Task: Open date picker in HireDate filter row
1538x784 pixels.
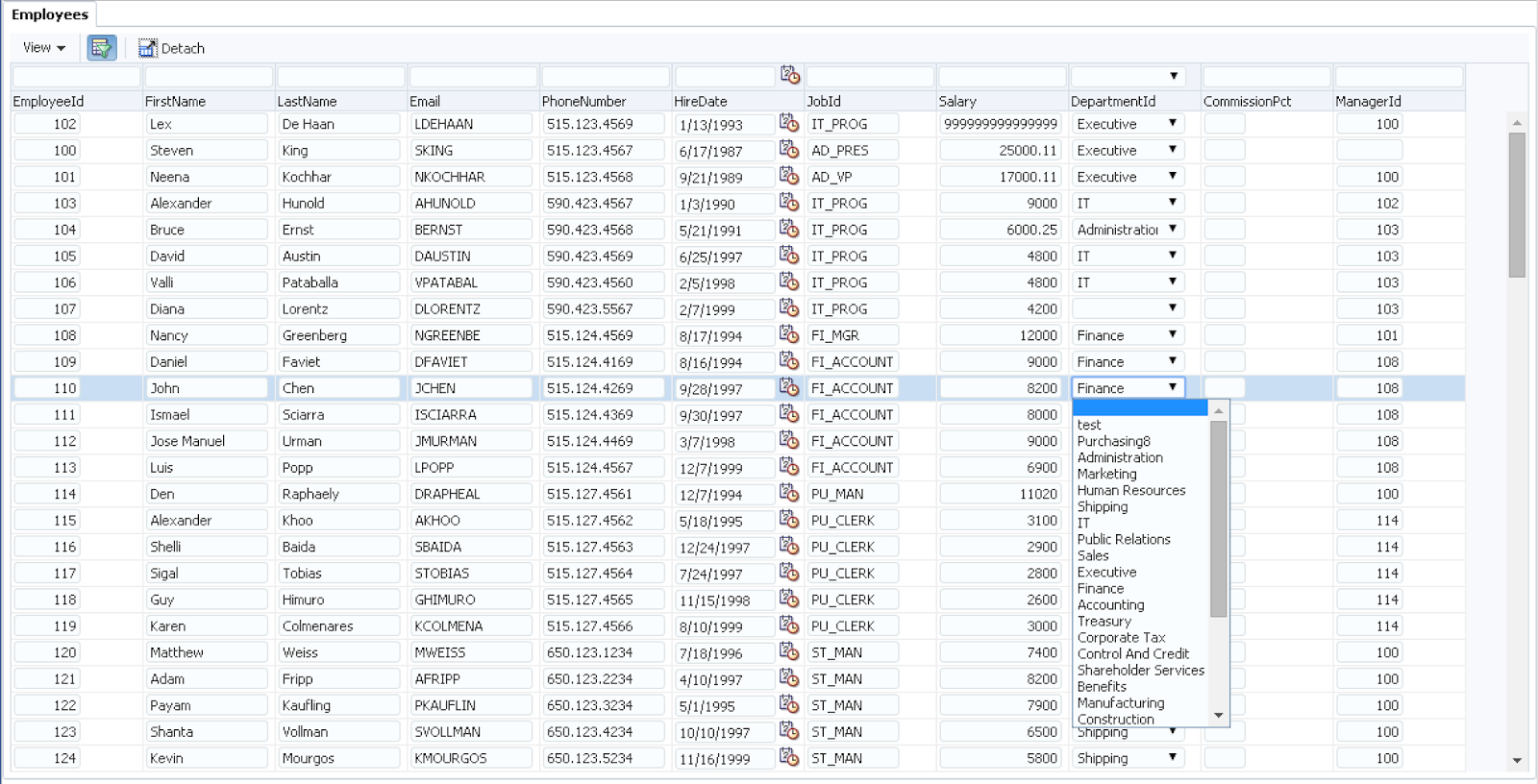Action: click(x=789, y=75)
